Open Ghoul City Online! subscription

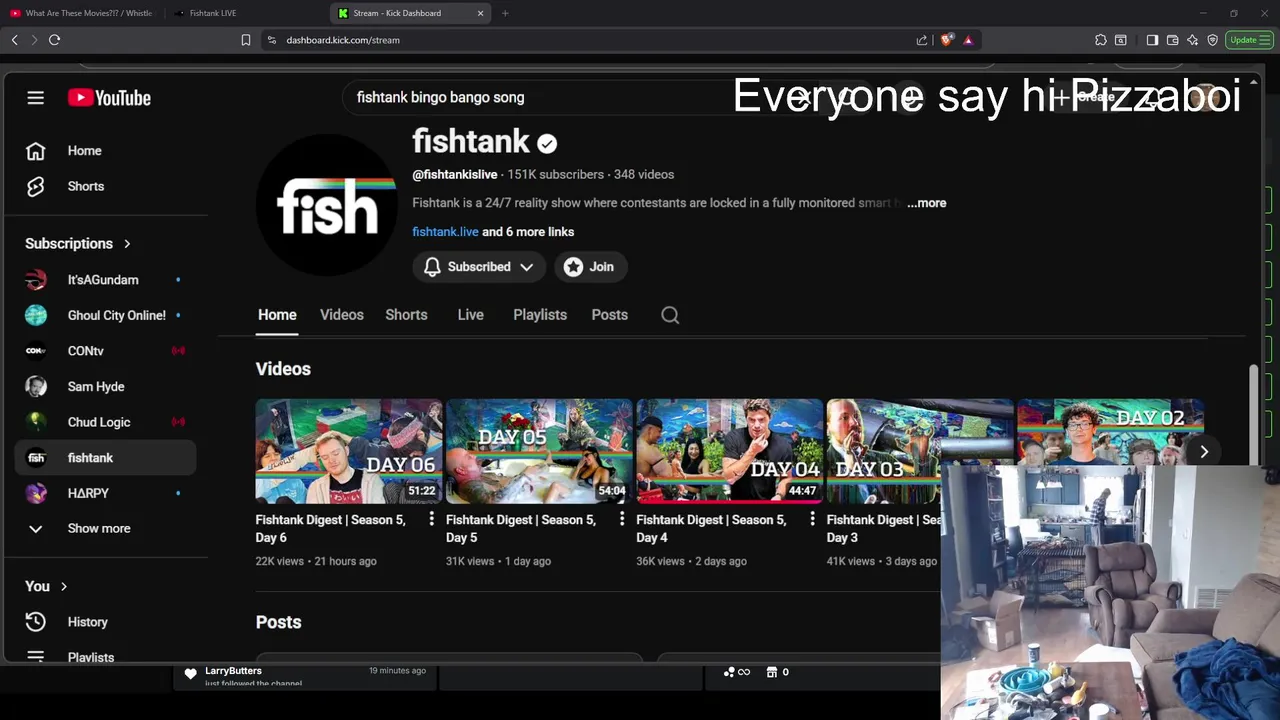(105, 316)
